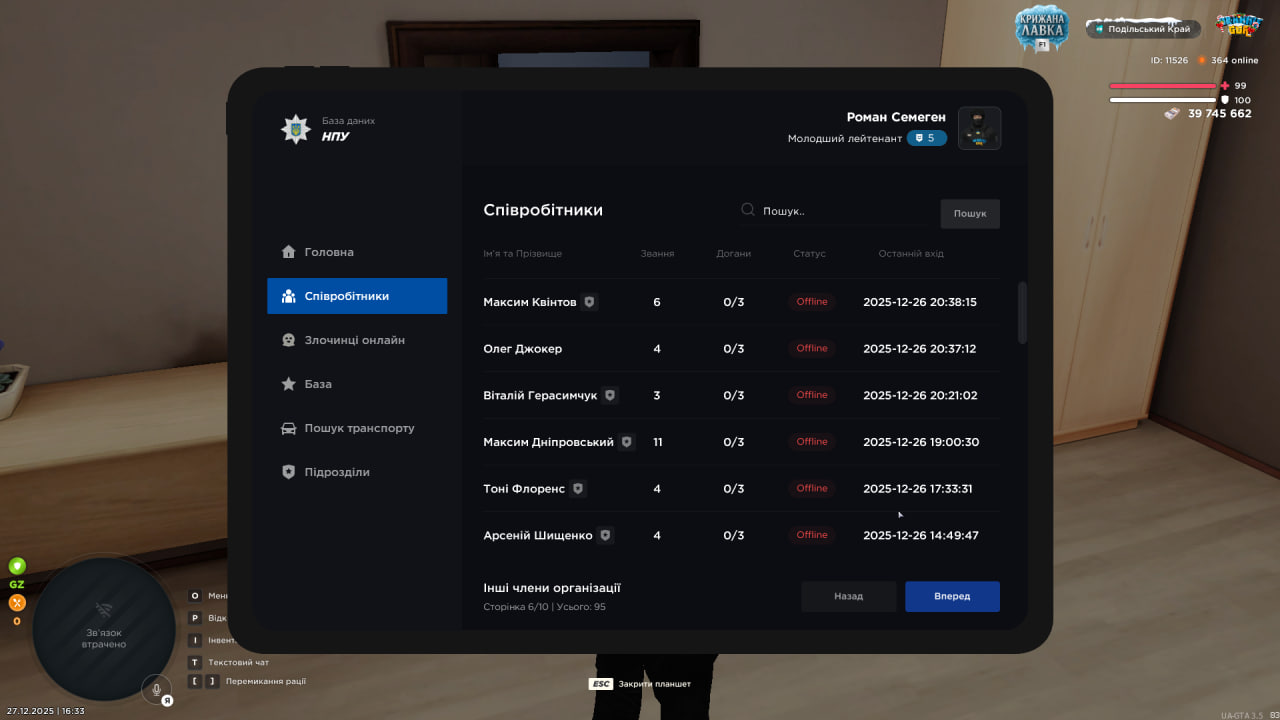Click the green shield icon above GZ
1280x720 pixels.
coord(17,566)
